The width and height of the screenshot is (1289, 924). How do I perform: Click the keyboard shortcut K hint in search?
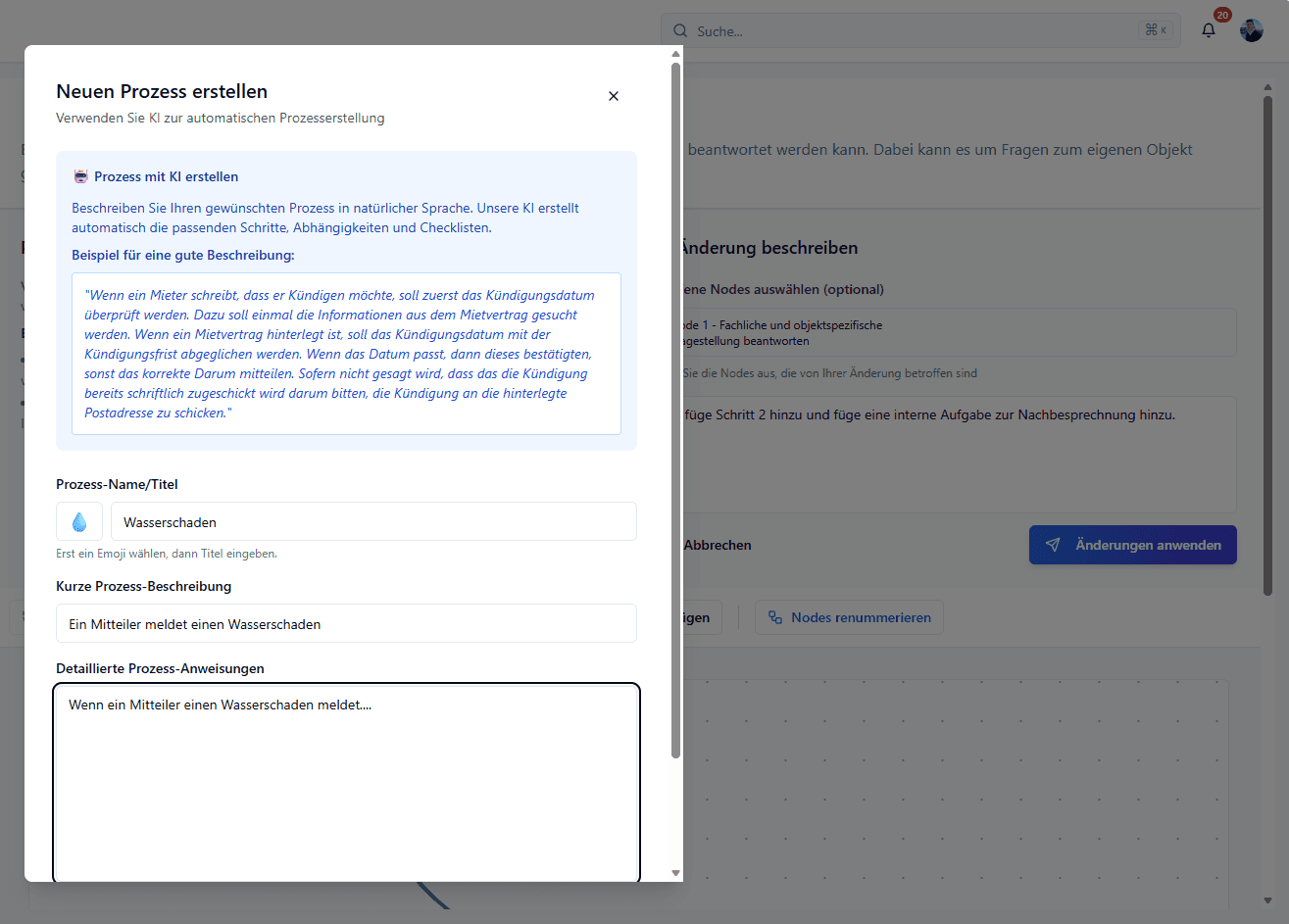point(1156,30)
